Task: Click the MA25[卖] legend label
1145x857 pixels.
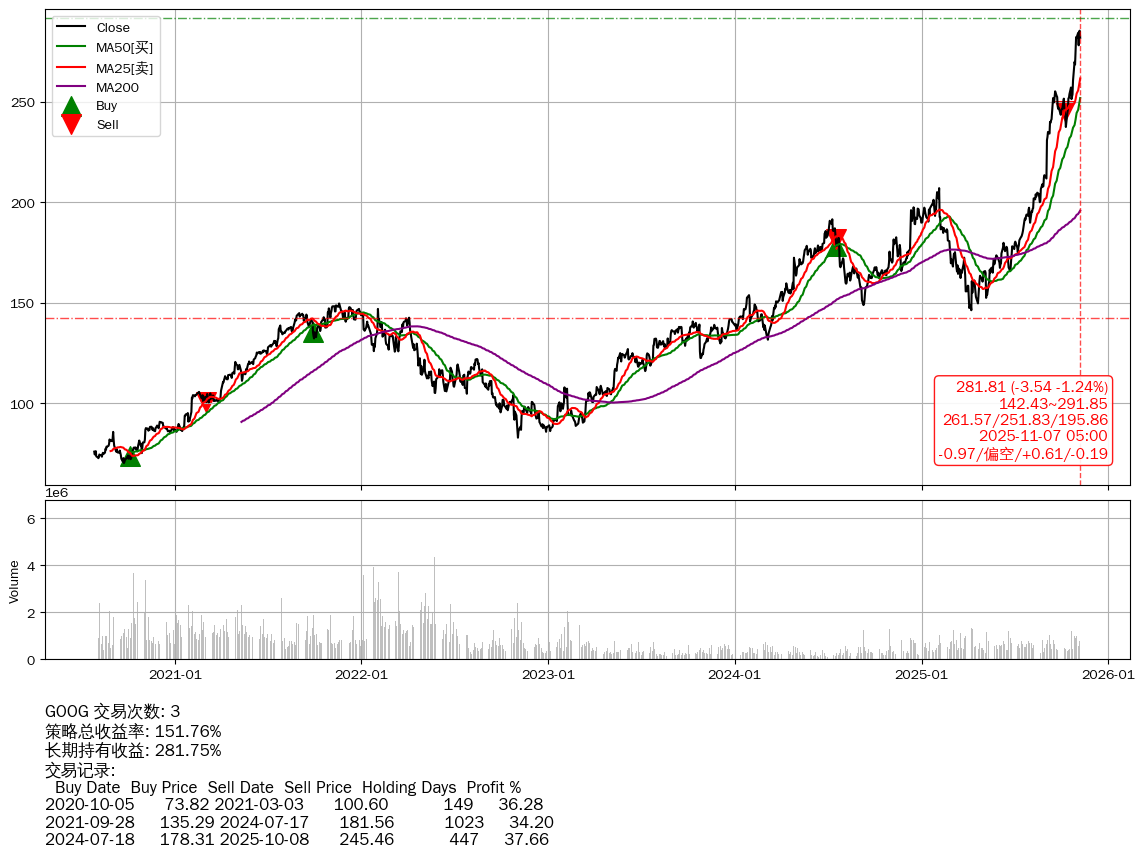Action: (x=124, y=68)
